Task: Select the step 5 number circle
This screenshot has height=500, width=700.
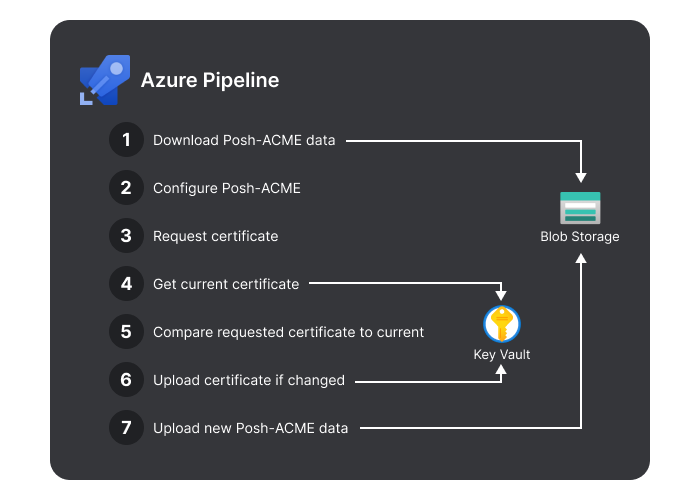Action: pyautogui.click(x=126, y=332)
